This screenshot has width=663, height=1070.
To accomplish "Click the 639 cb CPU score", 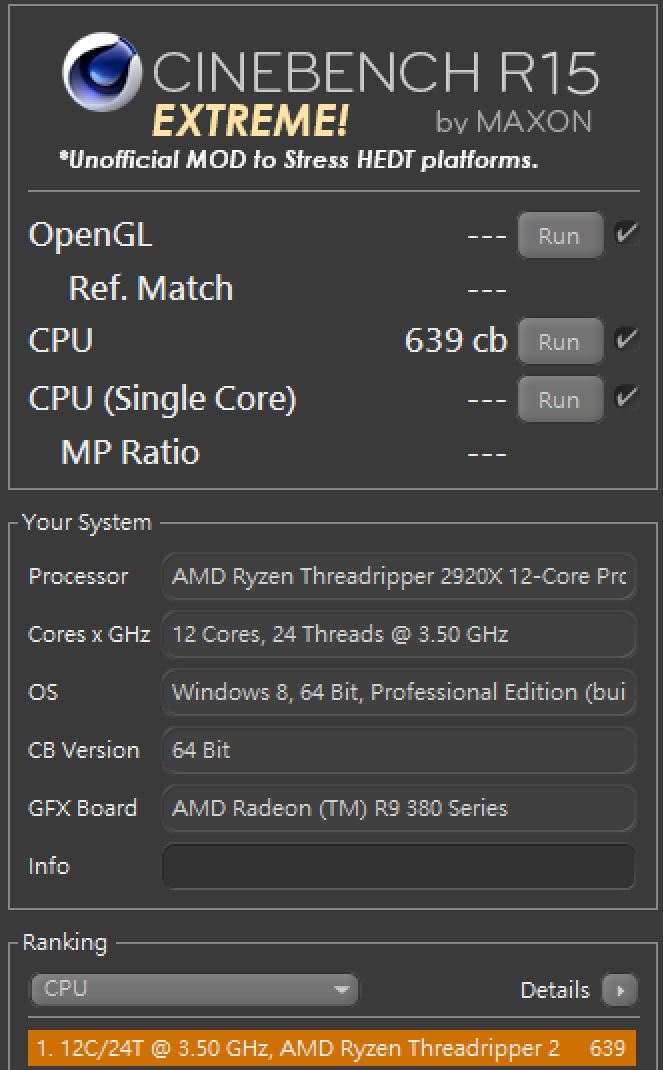I will tap(455, 341).
